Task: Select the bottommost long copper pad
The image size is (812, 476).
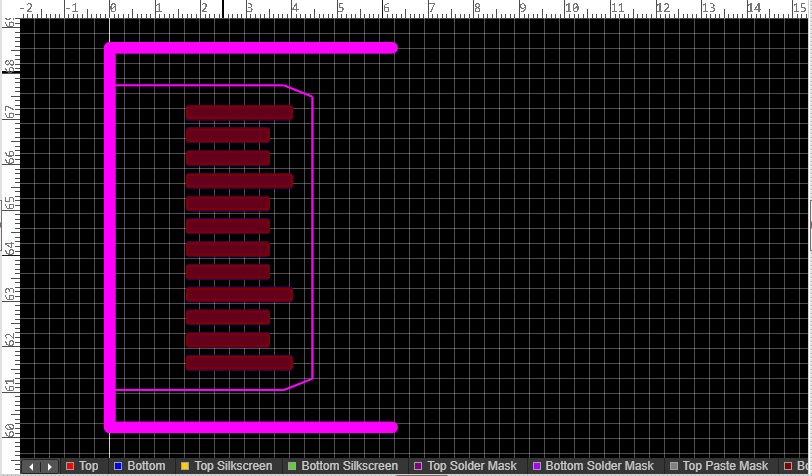Action: coord(239,363)
